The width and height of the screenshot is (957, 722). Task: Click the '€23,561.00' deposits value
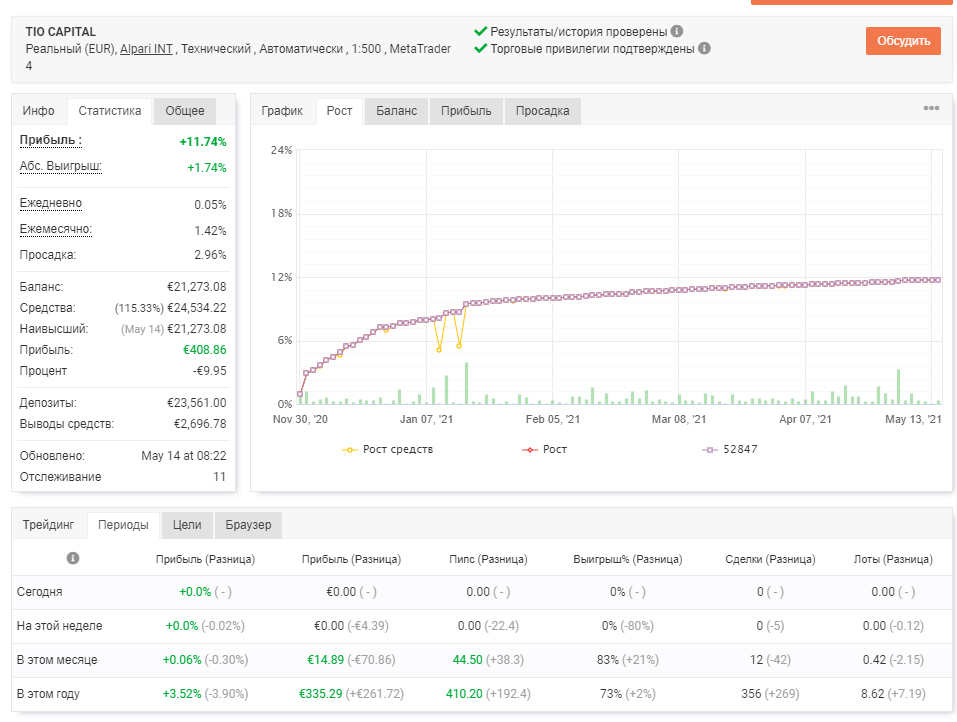point(197,403)
